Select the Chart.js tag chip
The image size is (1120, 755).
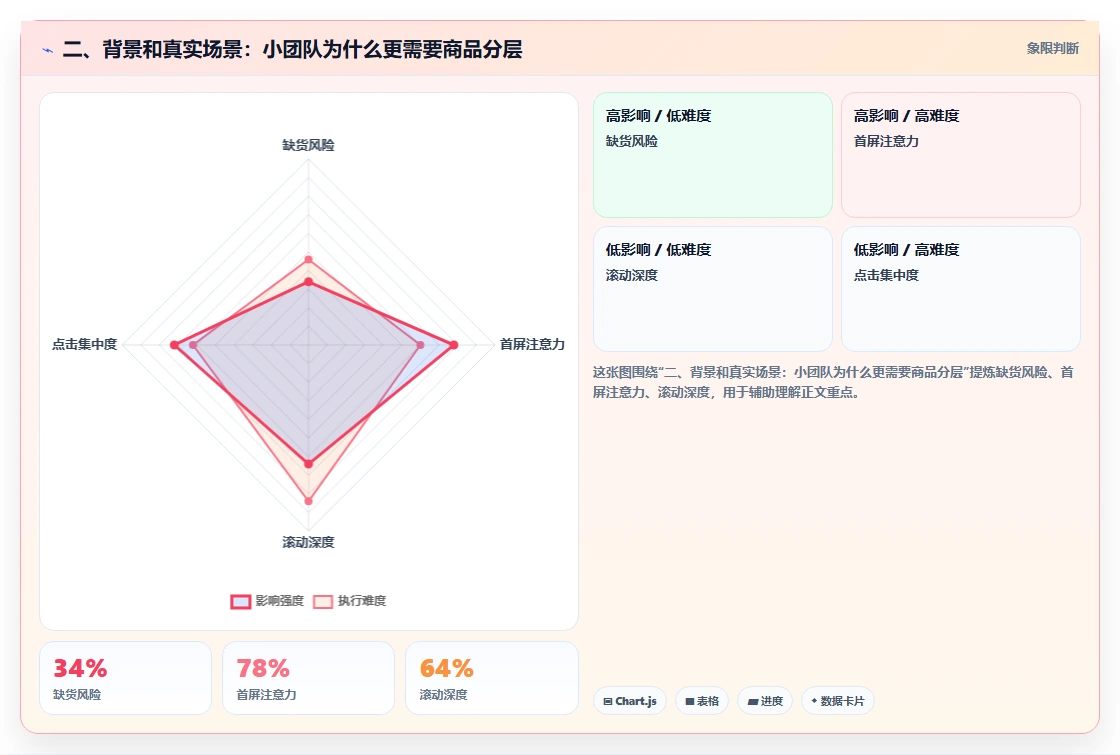click(630, 701)
